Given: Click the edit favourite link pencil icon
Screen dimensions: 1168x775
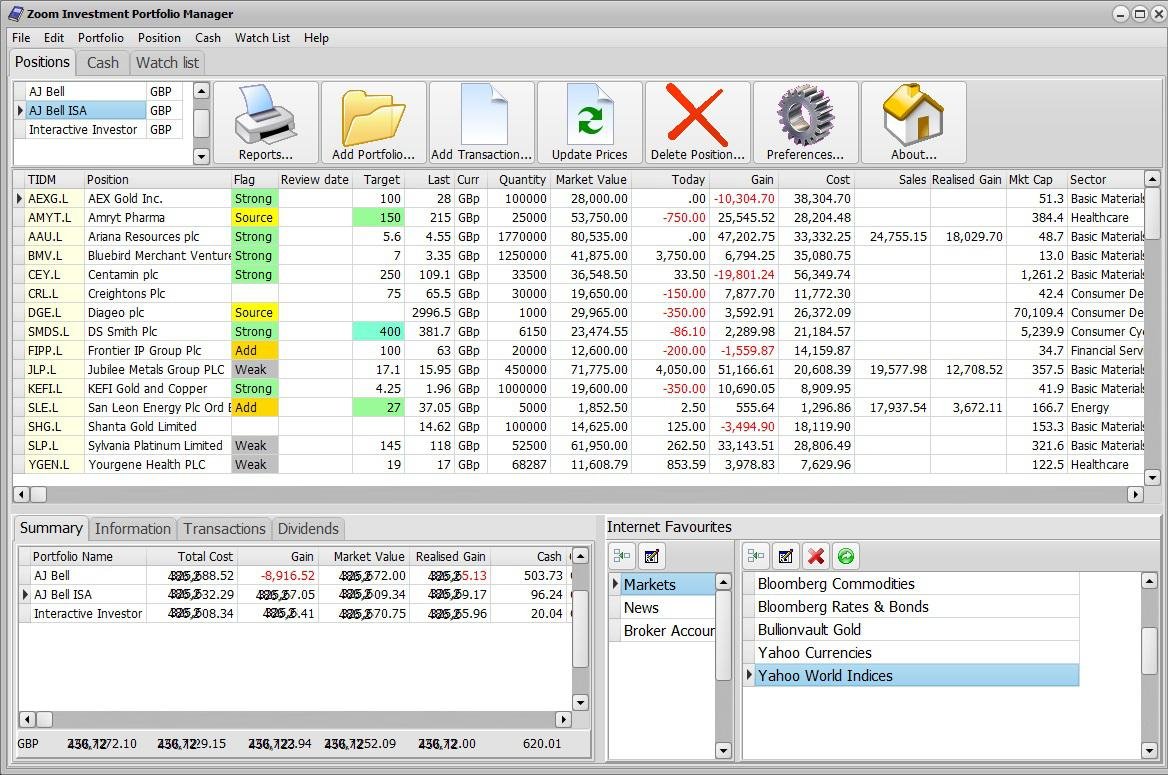Looking at the screenshot, I should point(785,556).
